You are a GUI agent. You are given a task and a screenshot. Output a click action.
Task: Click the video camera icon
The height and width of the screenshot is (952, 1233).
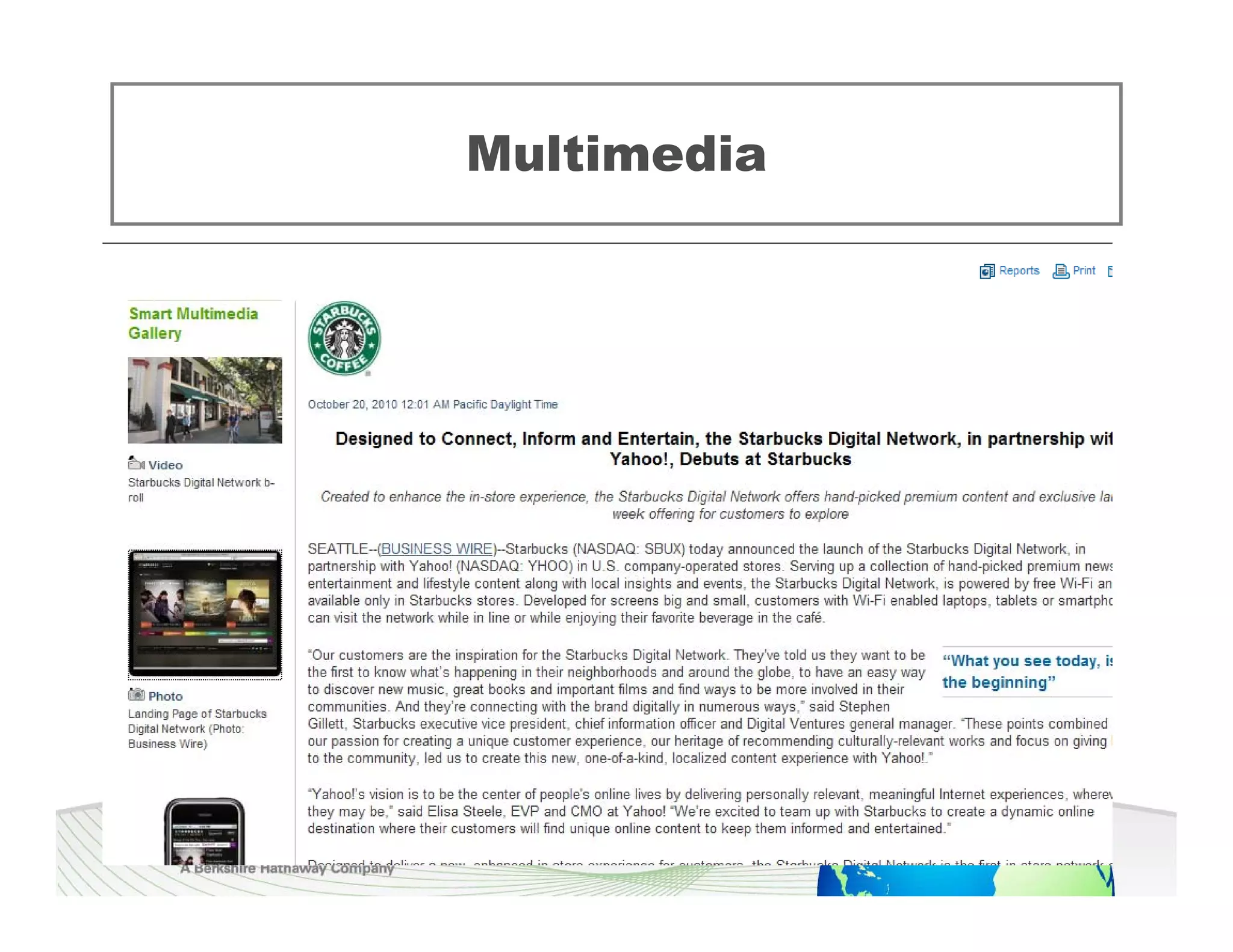pyautogui.click(x=137, y=463)
